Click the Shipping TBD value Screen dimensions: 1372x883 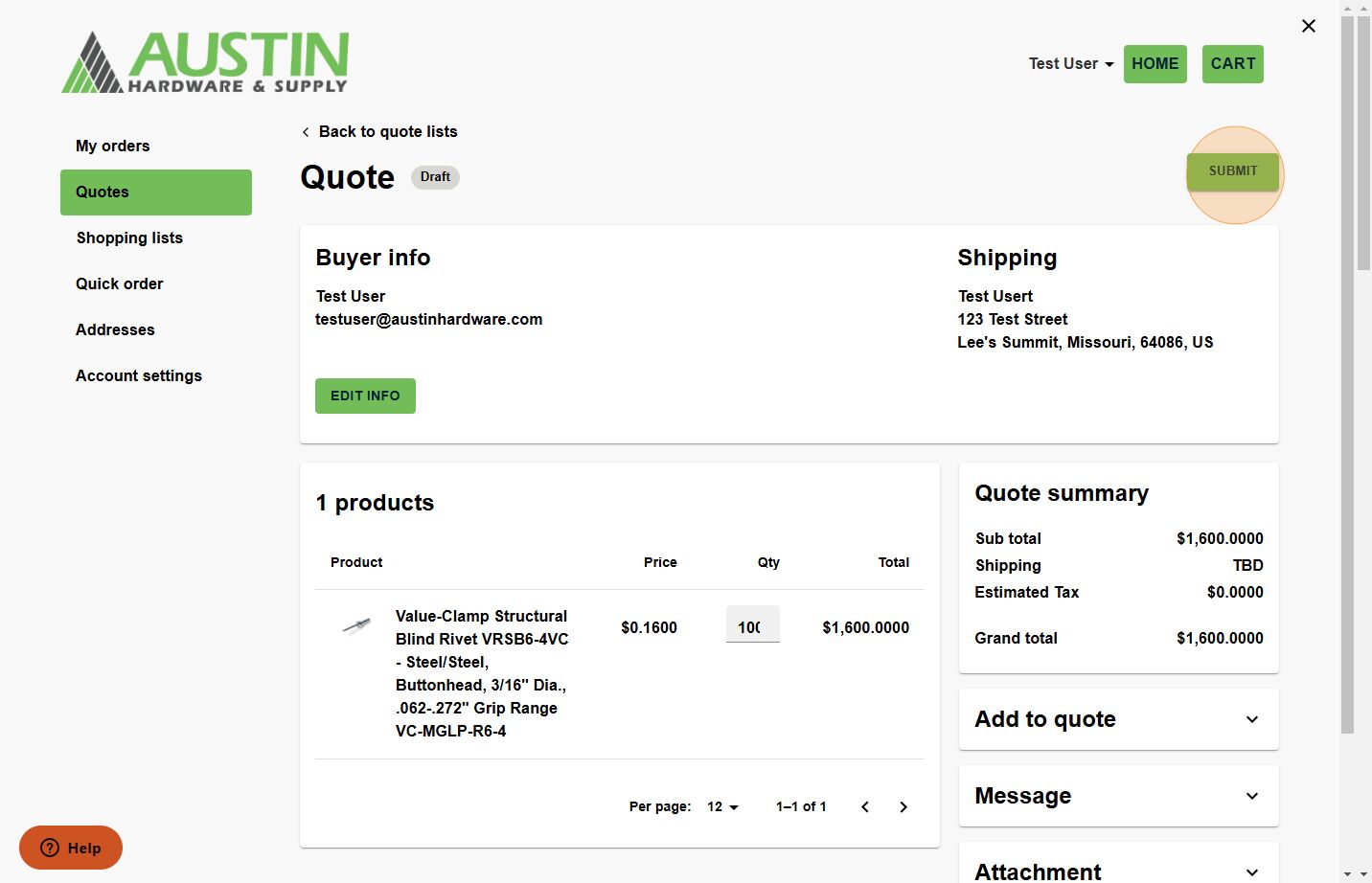click(1247, 566)
